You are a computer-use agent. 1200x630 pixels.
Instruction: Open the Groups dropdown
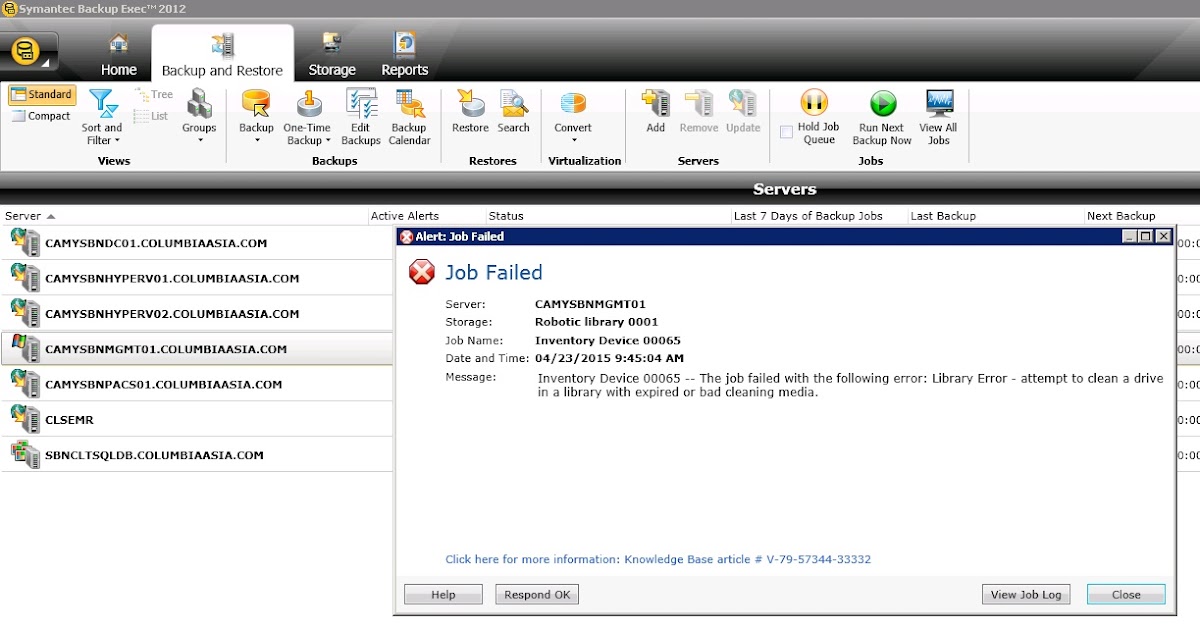click(199, 116)
